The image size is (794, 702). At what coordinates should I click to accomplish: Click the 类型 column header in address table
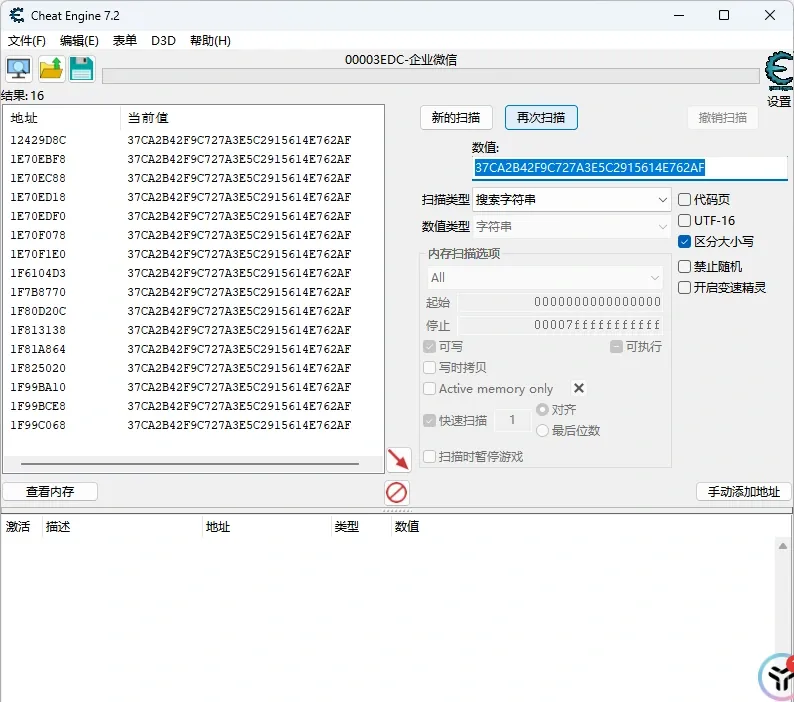click(x=361, y=527)
